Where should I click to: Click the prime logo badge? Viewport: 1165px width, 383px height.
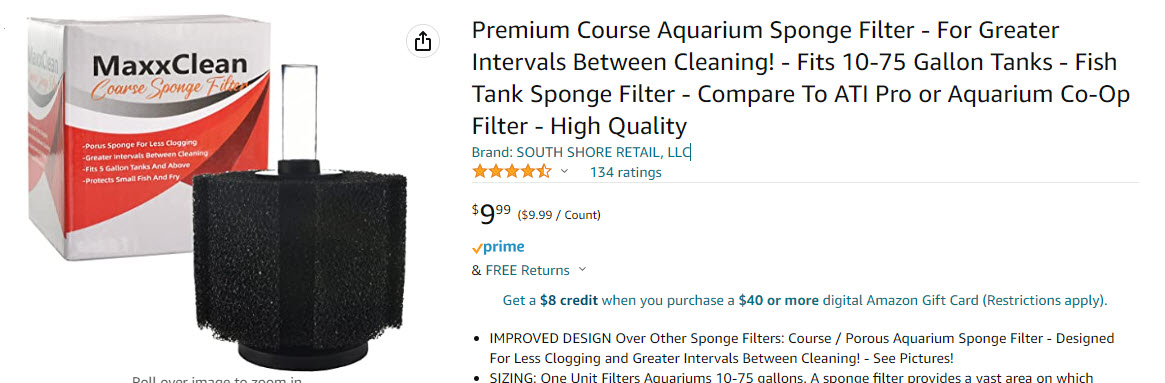[x=498, y=247]
